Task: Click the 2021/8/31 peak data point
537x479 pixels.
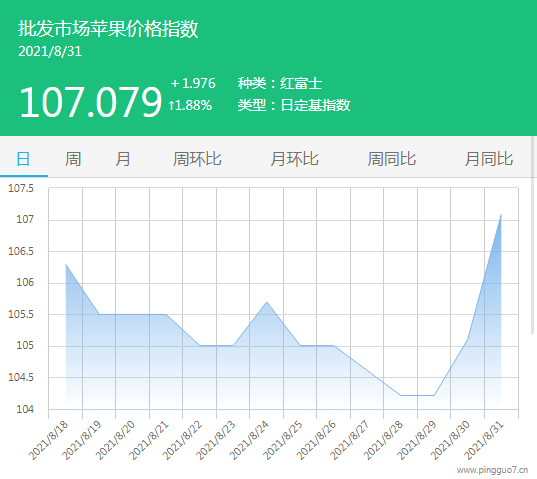Action: tap(501, 215)
